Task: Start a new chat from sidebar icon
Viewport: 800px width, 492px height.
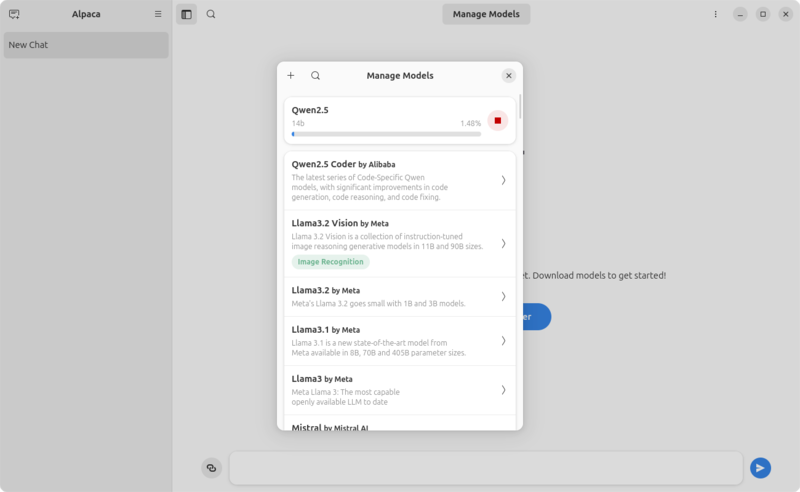Action: [14, 14]
